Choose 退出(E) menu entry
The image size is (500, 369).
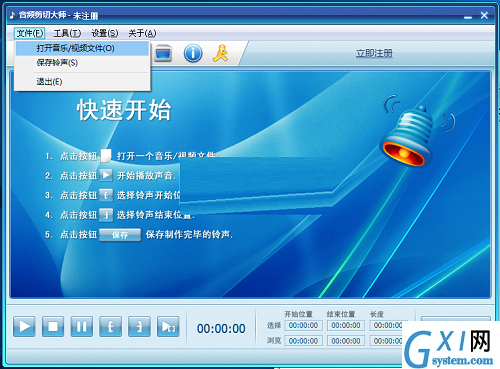click(x=82, y=82)
